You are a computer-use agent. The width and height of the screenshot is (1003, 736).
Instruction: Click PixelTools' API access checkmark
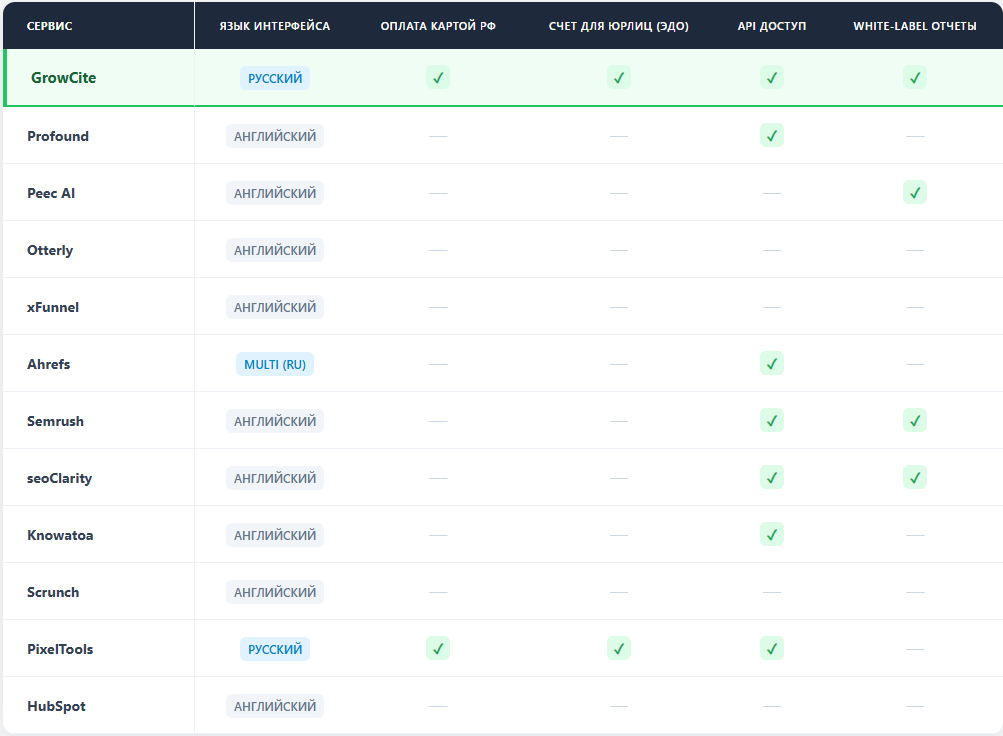[771, 648]
